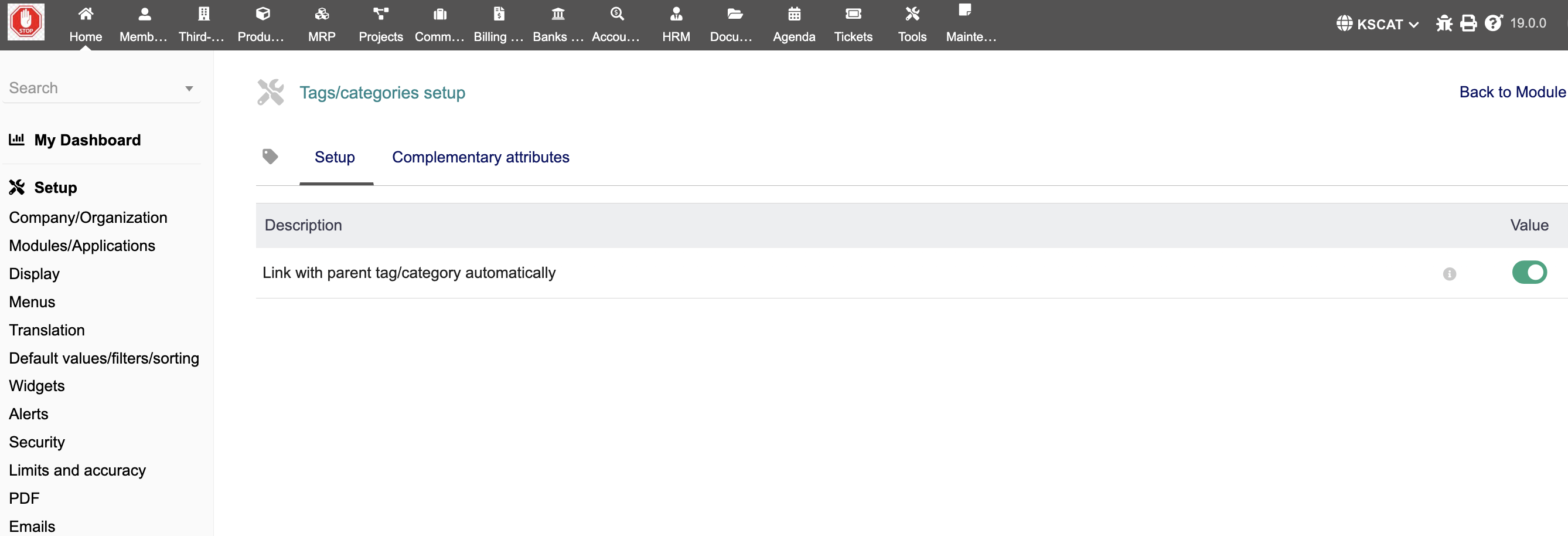
Task: Open the Members module icon
Action: click(144, 13)
